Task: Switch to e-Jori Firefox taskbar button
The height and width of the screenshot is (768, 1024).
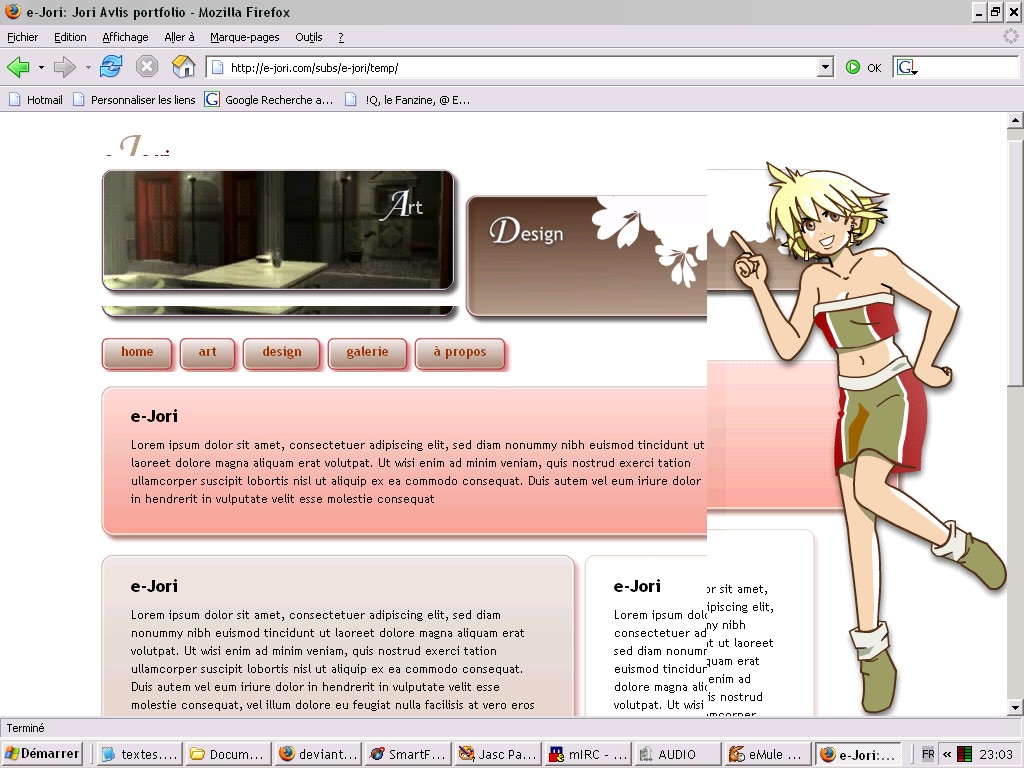Action: (858, 754)
